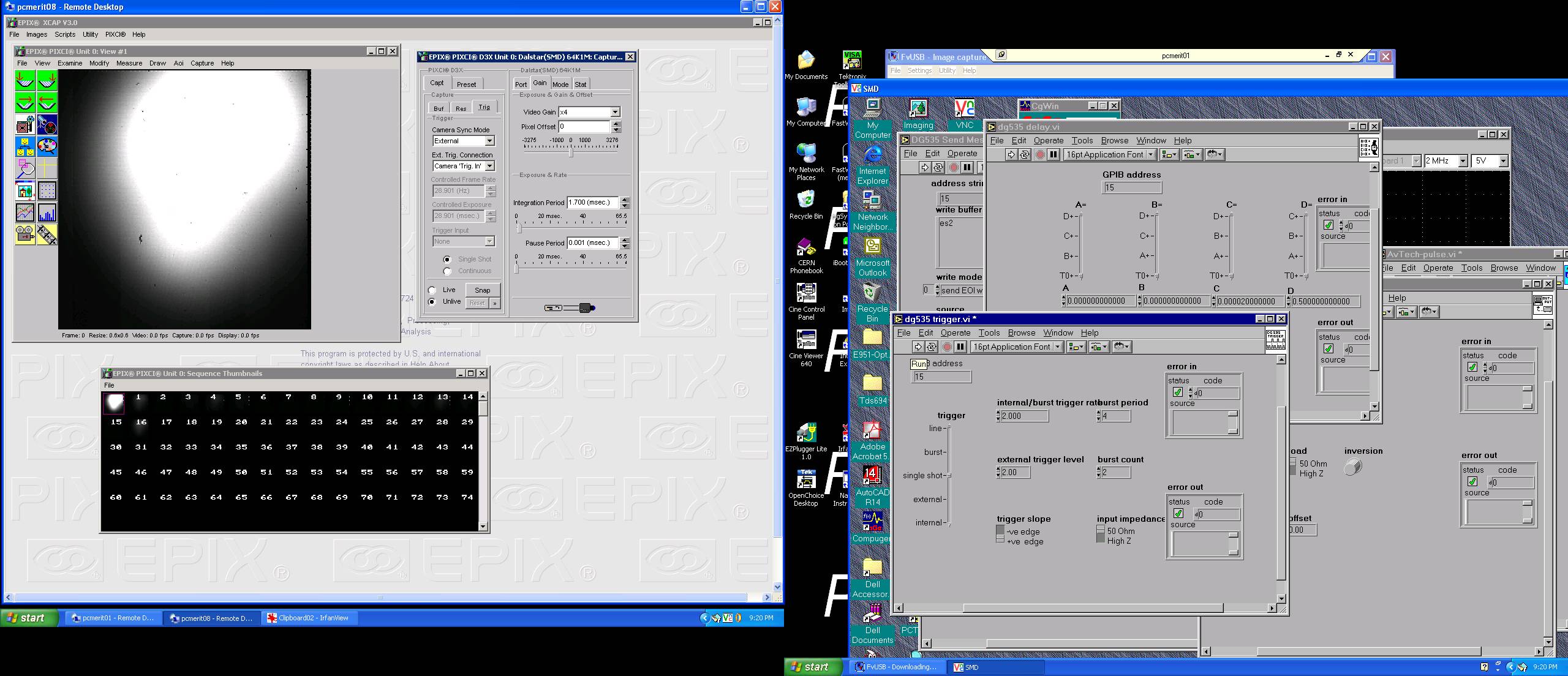Image resolution: width=1568 pixels, height=676 pixels.
Task: Toggle the inversion knob in AvTech-pulse.vi
Action: pos(1353,467)
